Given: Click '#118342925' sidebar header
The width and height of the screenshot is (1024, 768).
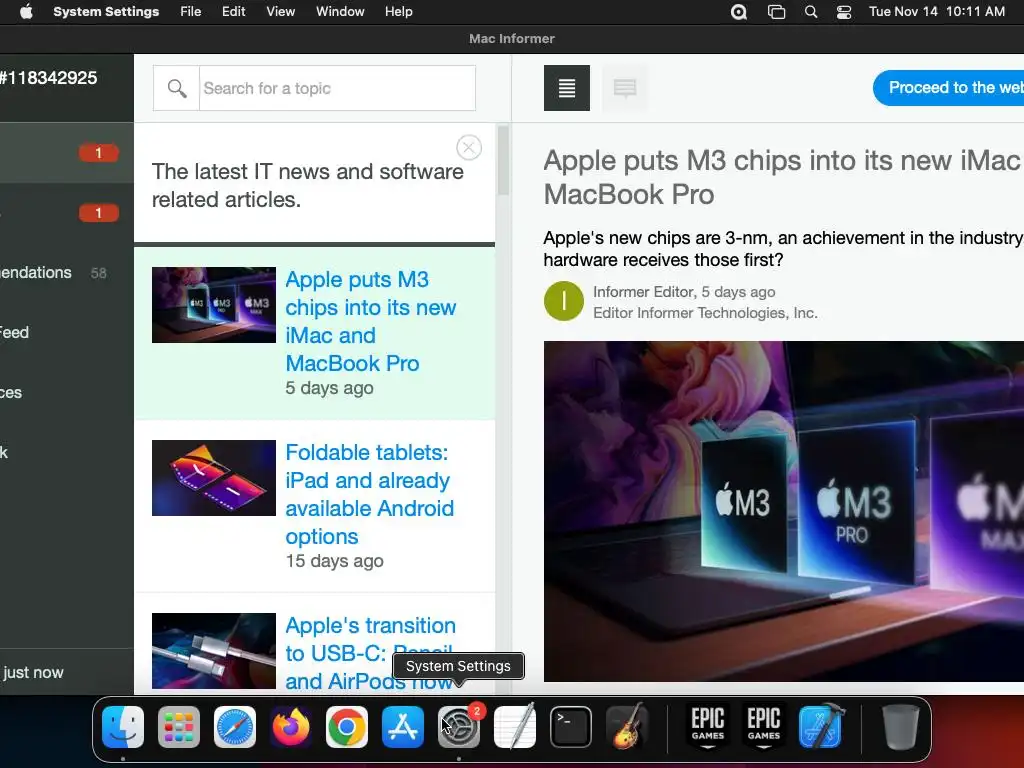Looking at the screenshot, I should [x=48, y=78].
